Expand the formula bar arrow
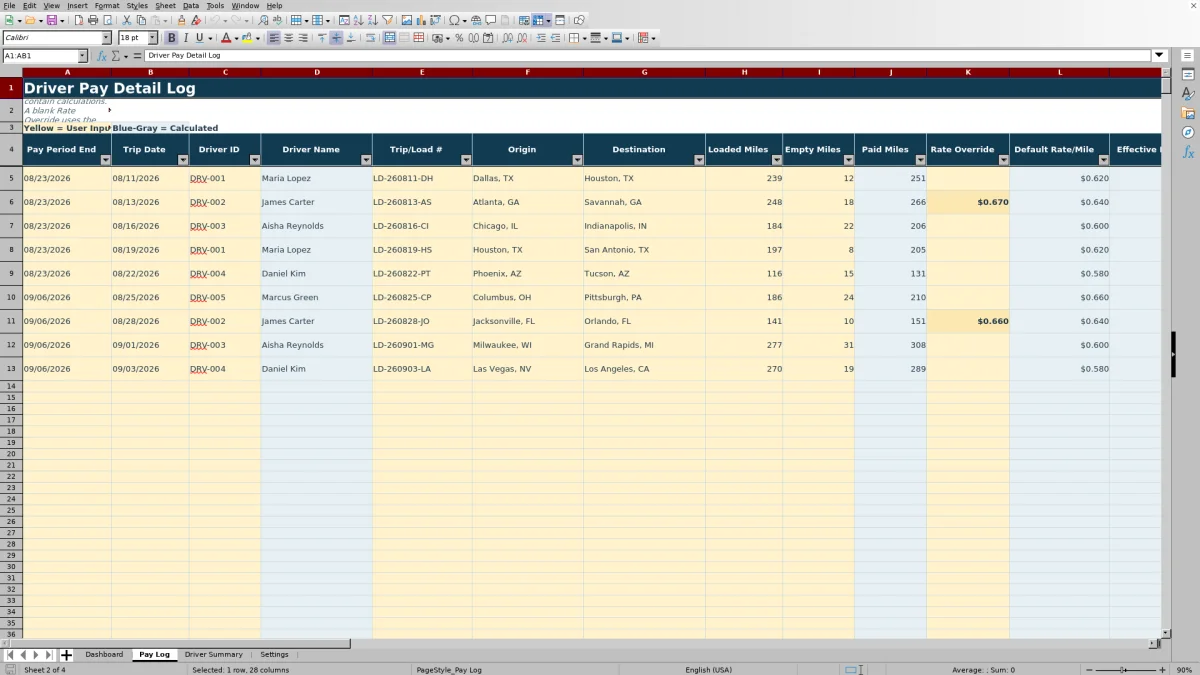 point(1160,56)
